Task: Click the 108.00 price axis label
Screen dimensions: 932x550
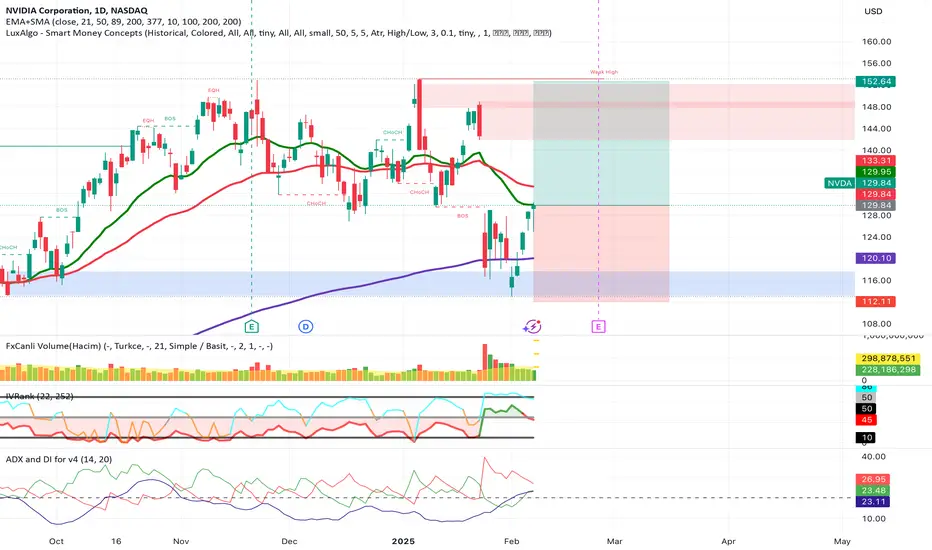Action: pyautogui.click(x=877, y=324)
